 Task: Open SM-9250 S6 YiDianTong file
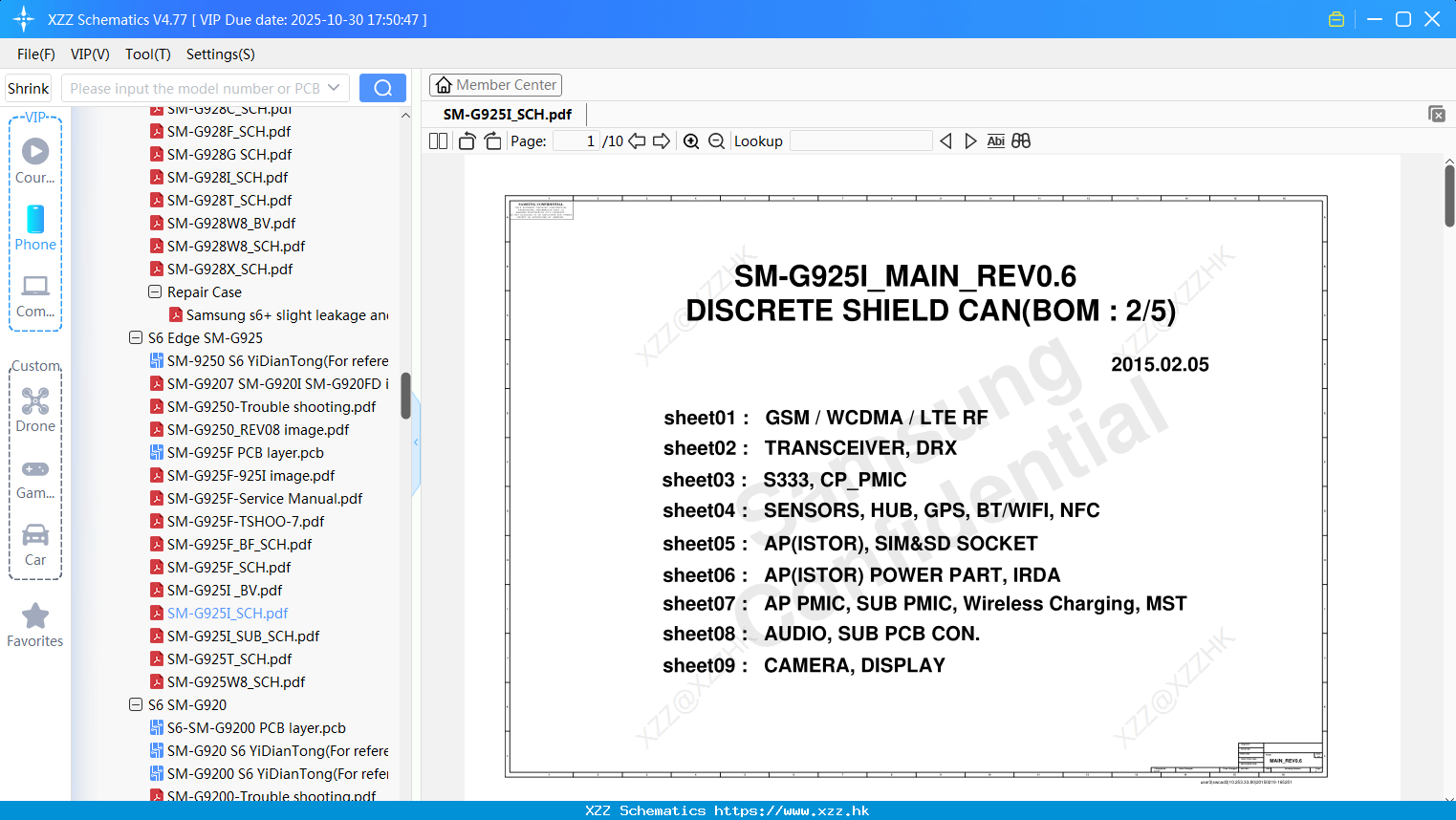[277, 360]
